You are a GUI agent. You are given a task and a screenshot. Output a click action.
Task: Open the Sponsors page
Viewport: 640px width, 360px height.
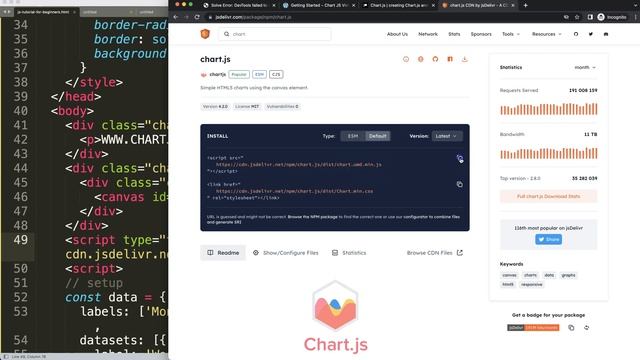pos(481,34)
